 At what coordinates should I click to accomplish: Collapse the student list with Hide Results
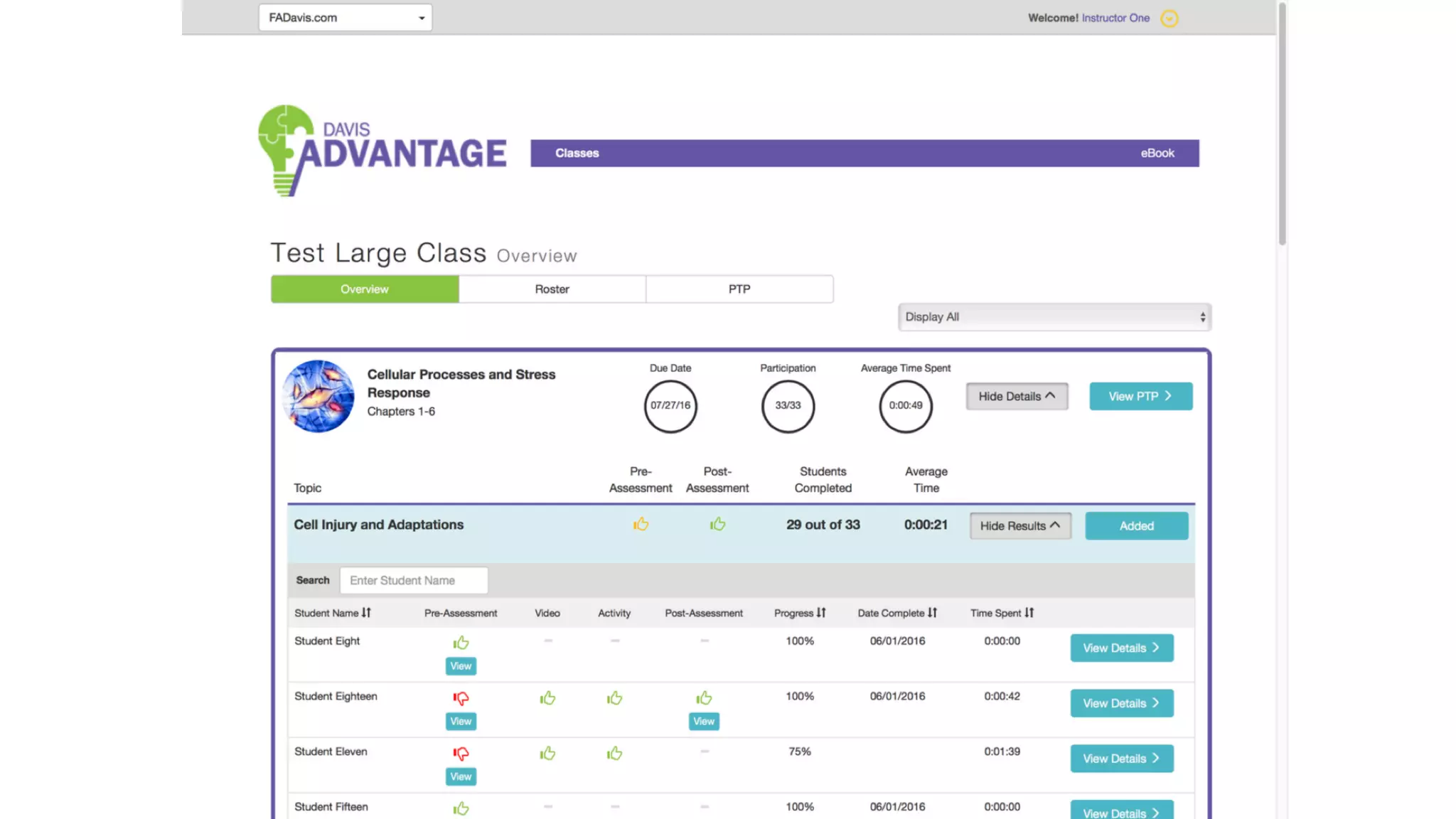point(1019,526)
